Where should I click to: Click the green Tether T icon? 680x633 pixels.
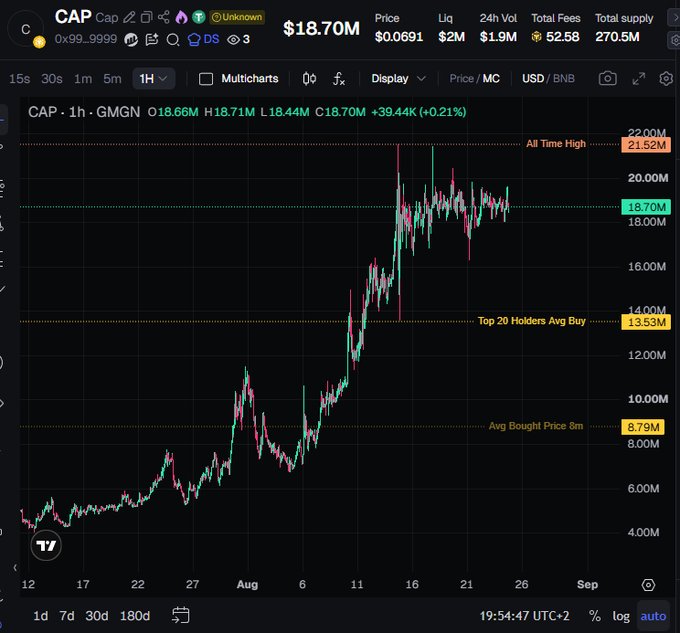pos(199,17)
